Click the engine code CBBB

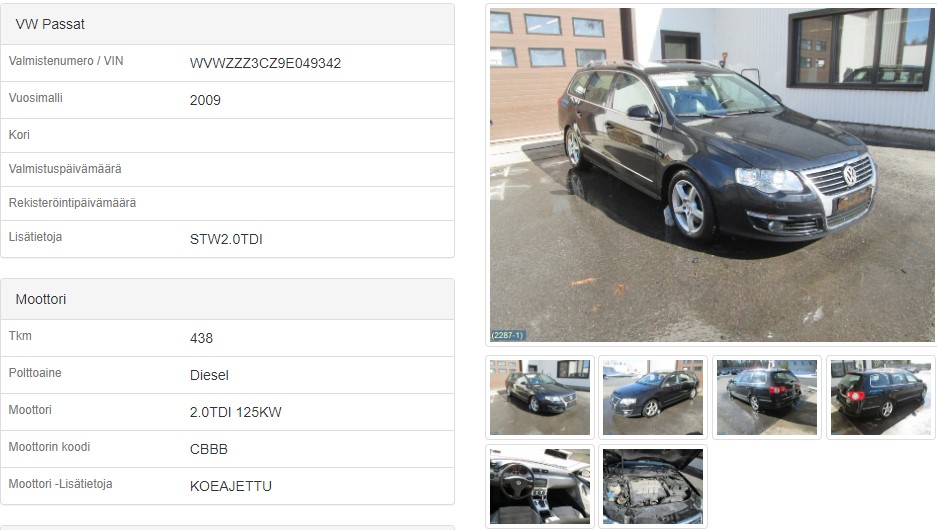[x=209, y=449]
